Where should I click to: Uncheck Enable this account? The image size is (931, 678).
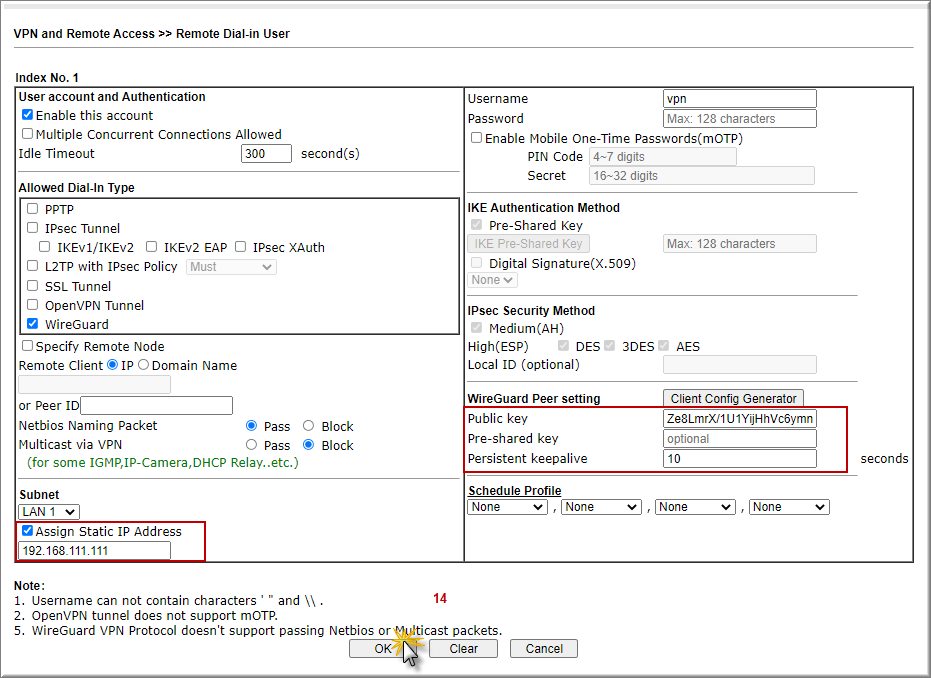tap(28, 115)
